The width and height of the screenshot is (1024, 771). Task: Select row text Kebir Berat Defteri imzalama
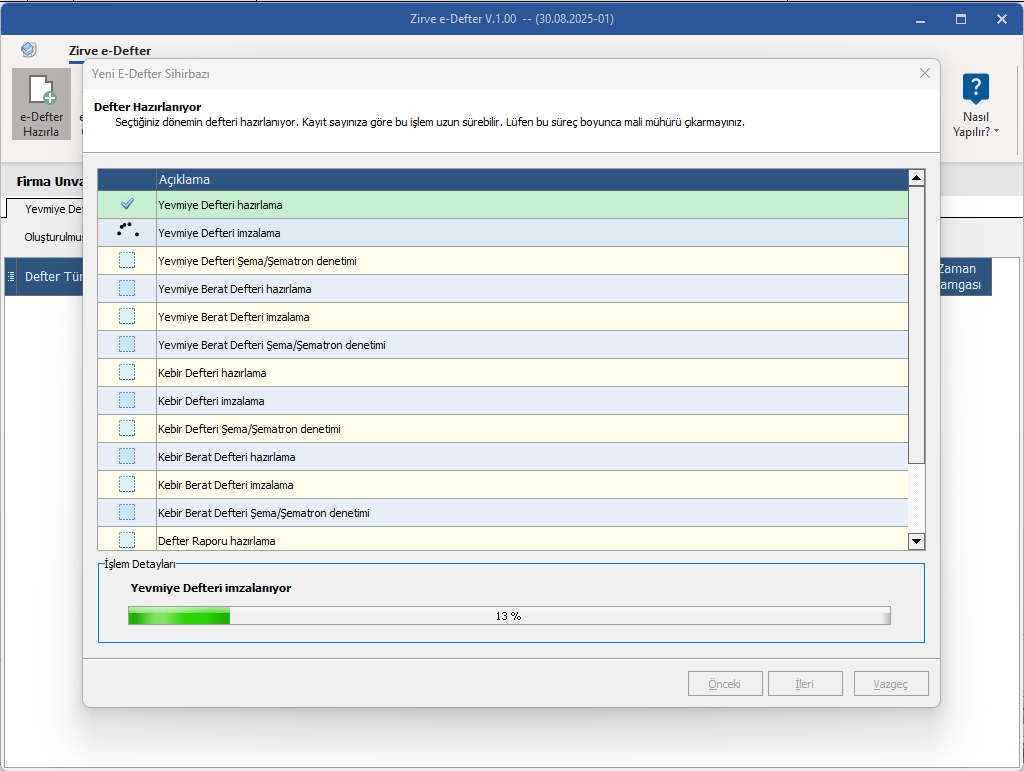pos(225,486)
